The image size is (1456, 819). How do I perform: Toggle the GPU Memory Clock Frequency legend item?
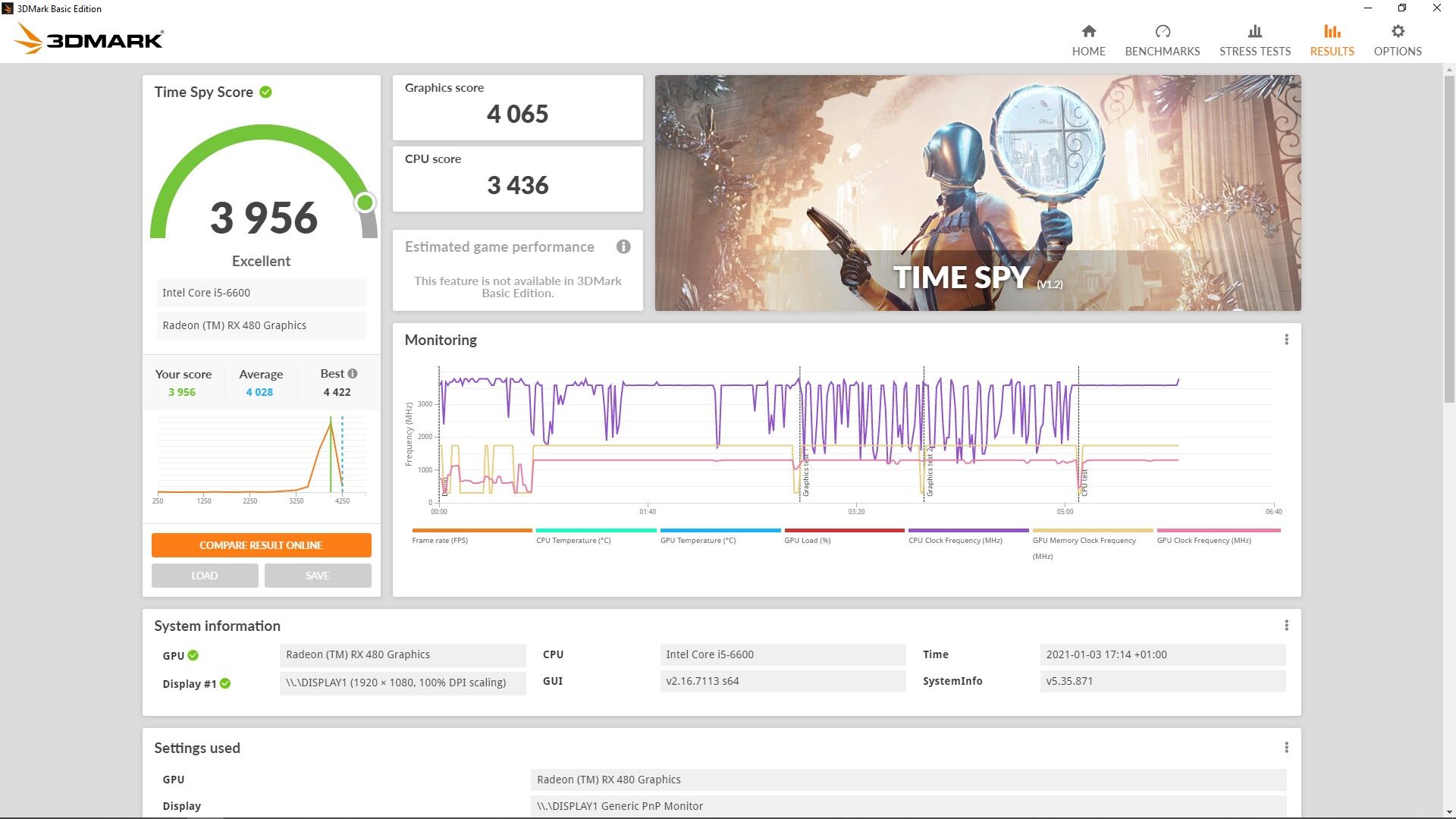(1093, 544)
